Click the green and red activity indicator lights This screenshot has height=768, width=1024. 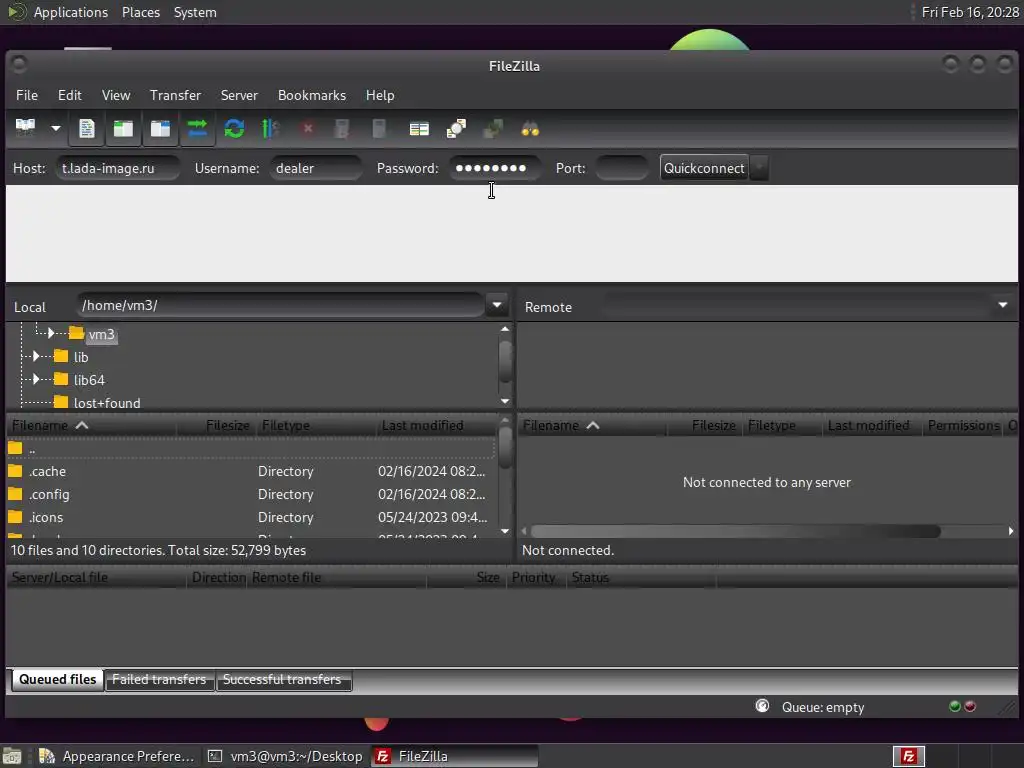[x=962, y=707]
